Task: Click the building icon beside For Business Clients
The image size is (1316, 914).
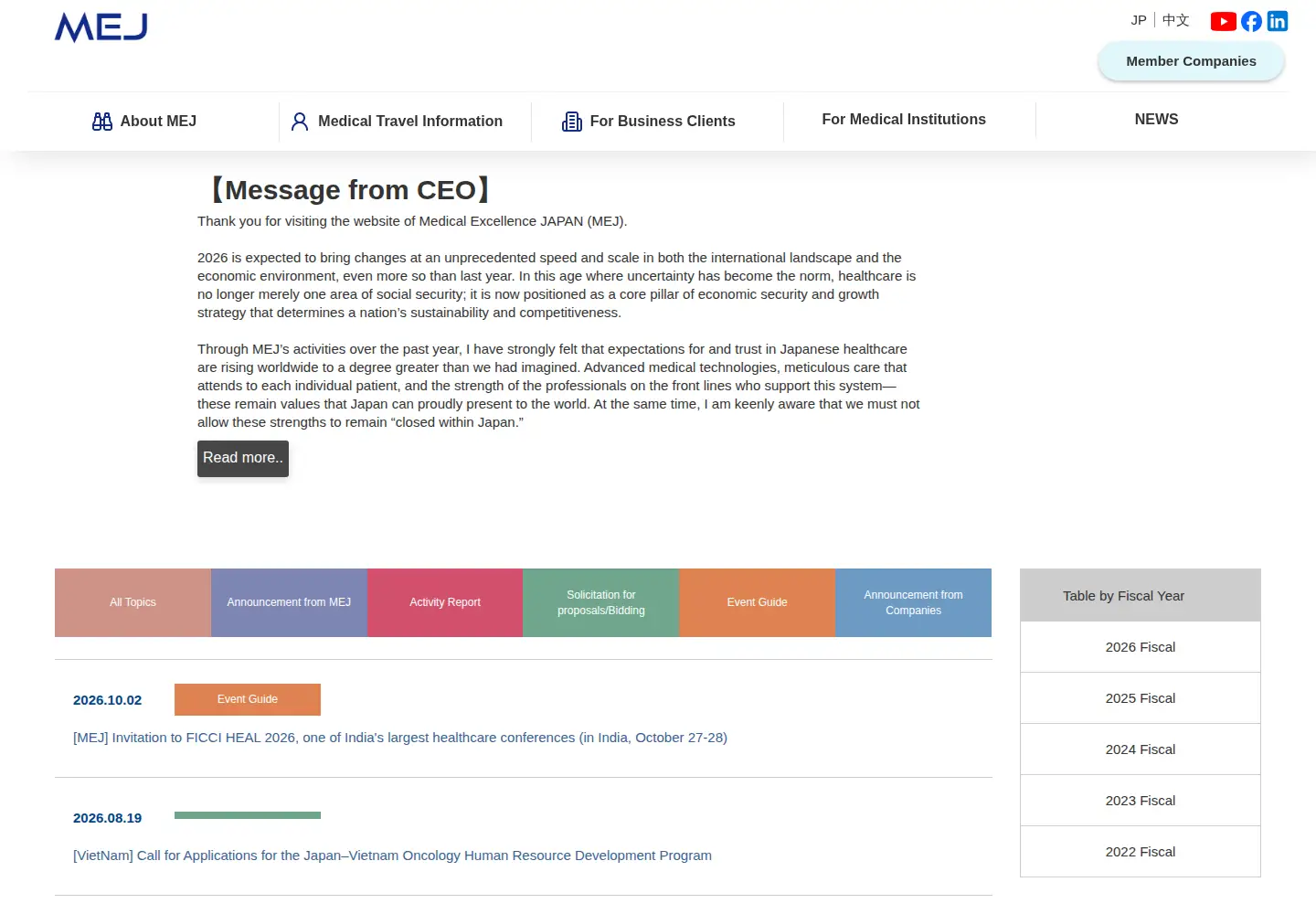Action: pyautogui.click(x=572, y=122)
